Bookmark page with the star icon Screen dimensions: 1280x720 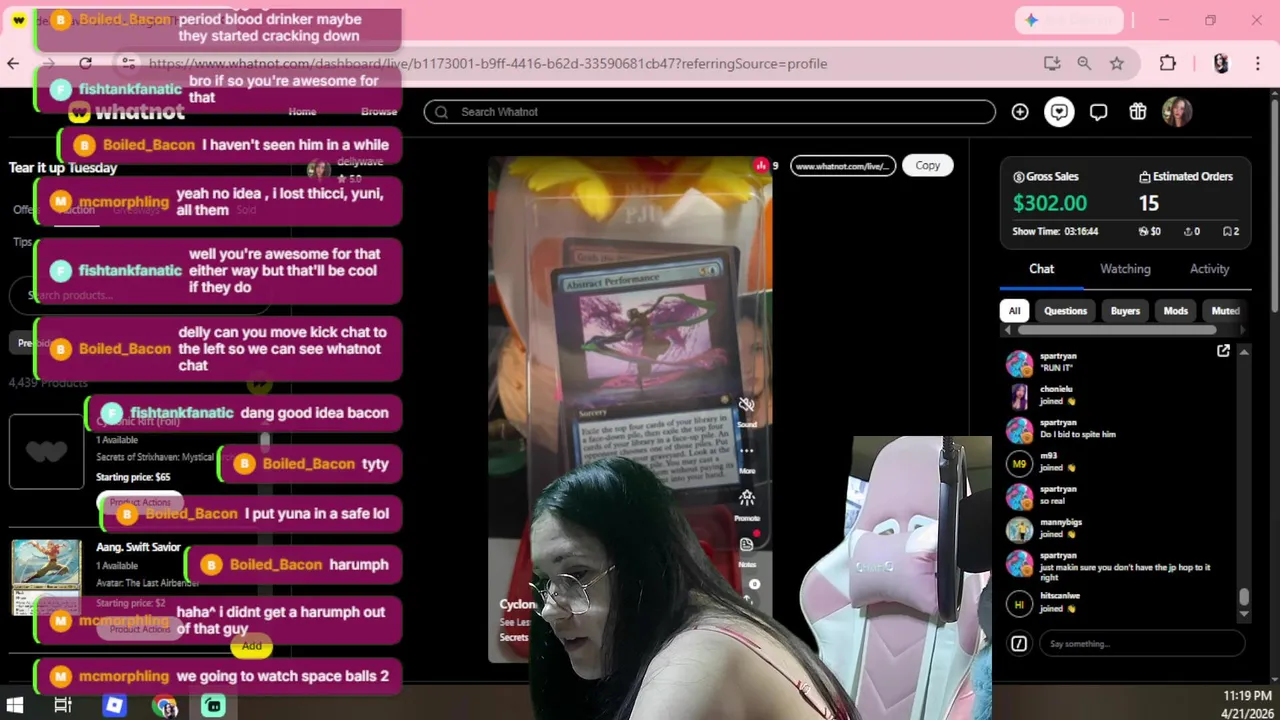coord(1117,63)
